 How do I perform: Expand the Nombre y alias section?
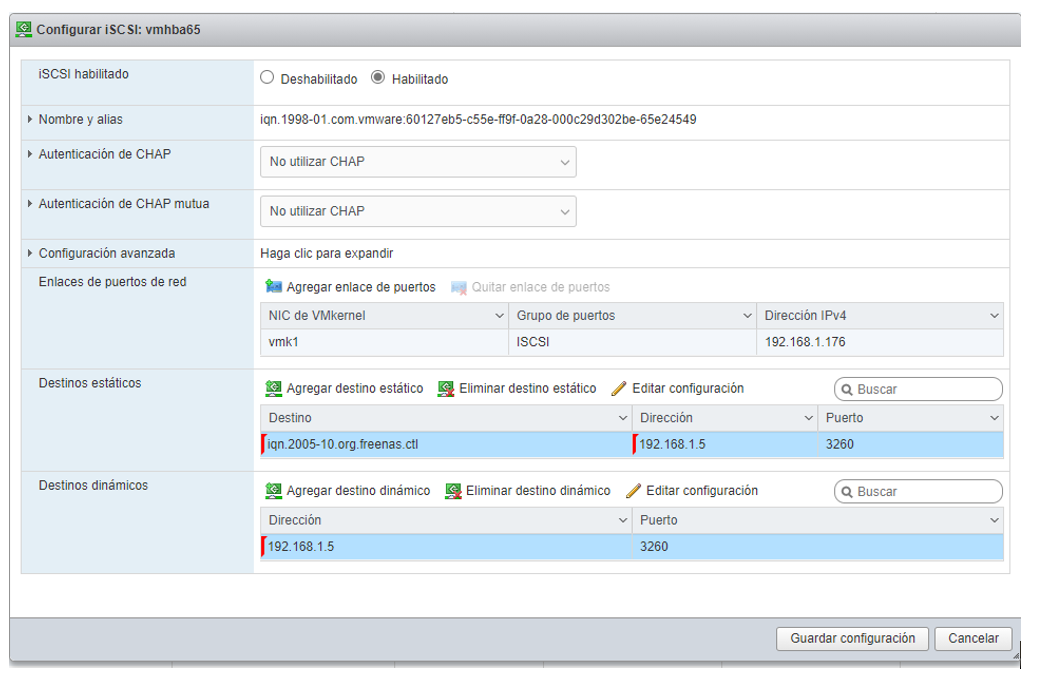[x=30, y=119]
